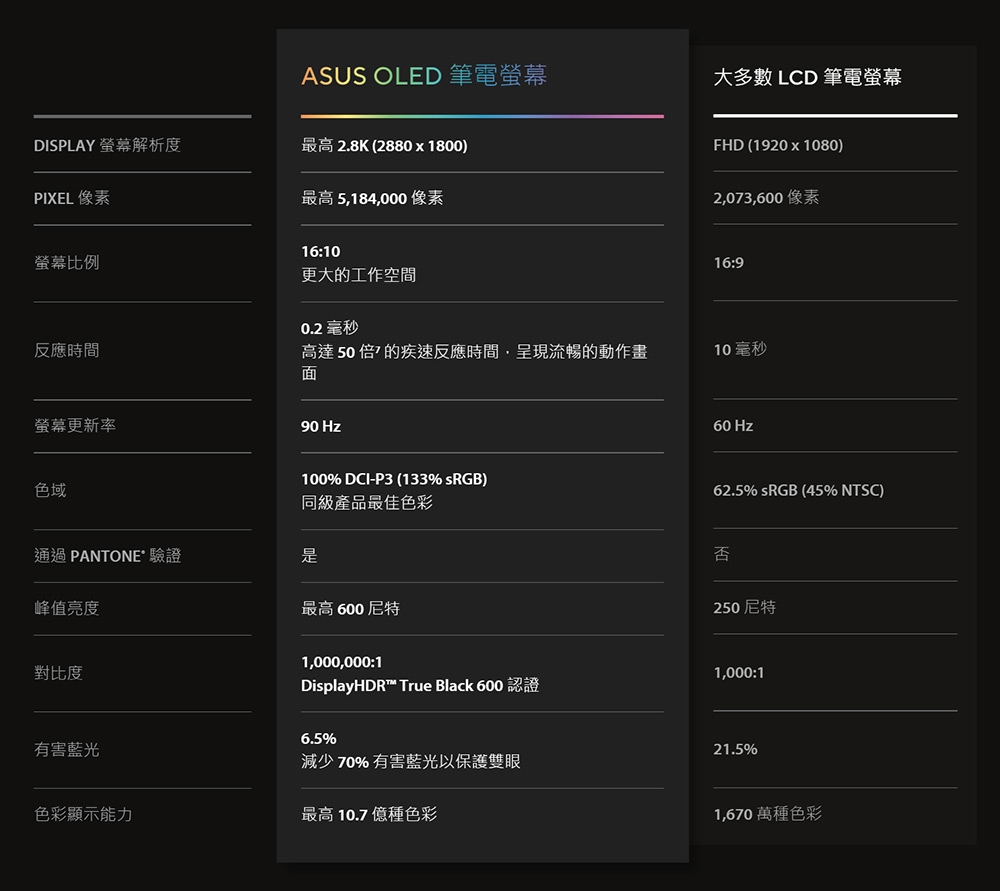Click the 大多數 LCD 筆電螢幕 column heading
The width and height of the screenshot is (1000, 891).
pos(807,78)
